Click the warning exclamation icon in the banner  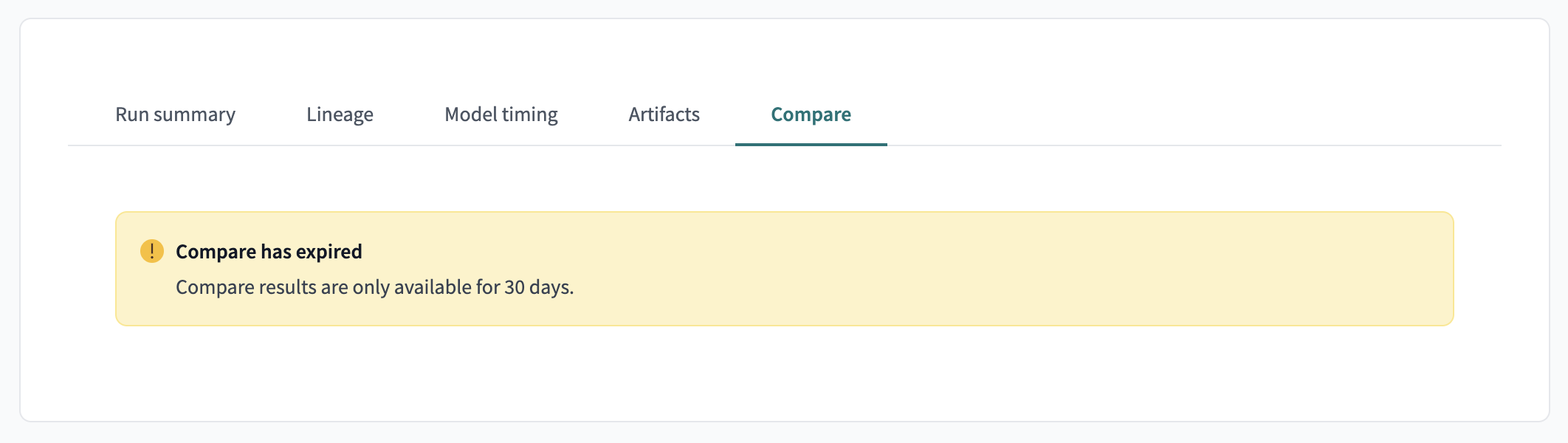click(x=153, y=251)
